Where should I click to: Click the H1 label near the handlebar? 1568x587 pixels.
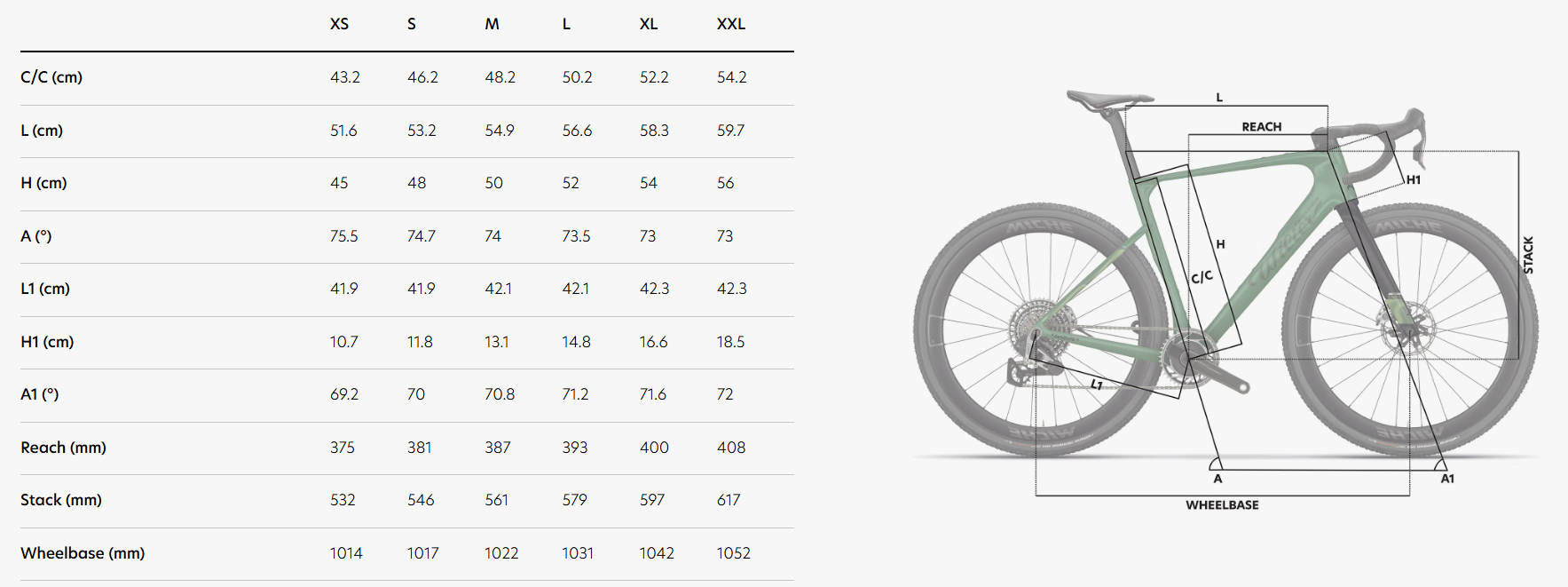click(1414, 180)
